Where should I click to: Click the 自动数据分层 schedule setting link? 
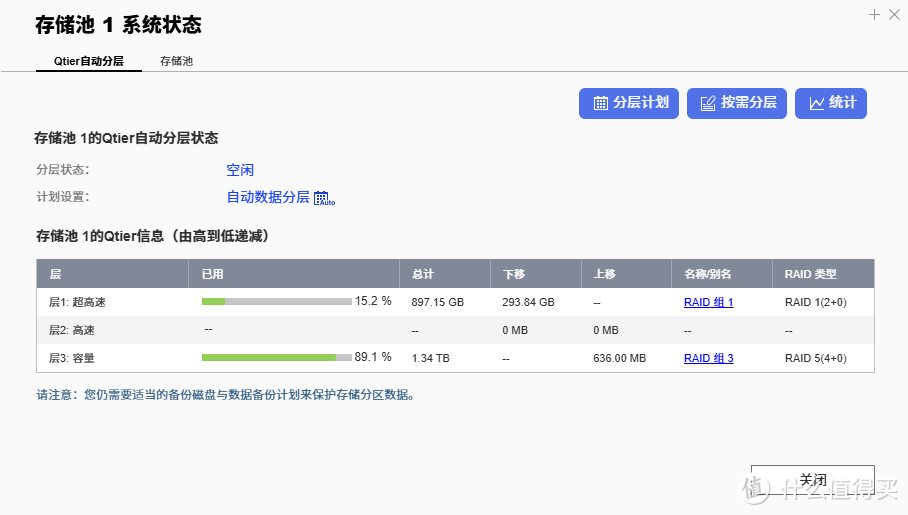[x=268, y=197]
